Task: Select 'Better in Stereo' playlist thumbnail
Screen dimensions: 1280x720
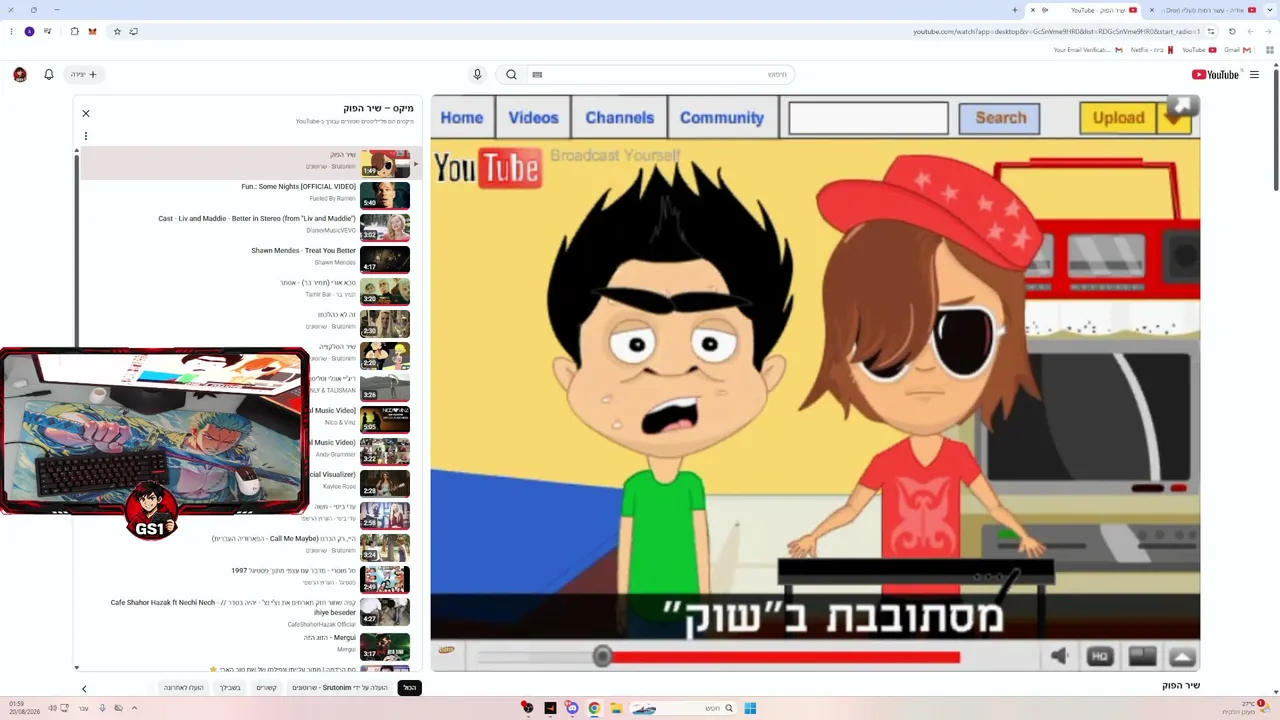Action: [385, 227]
